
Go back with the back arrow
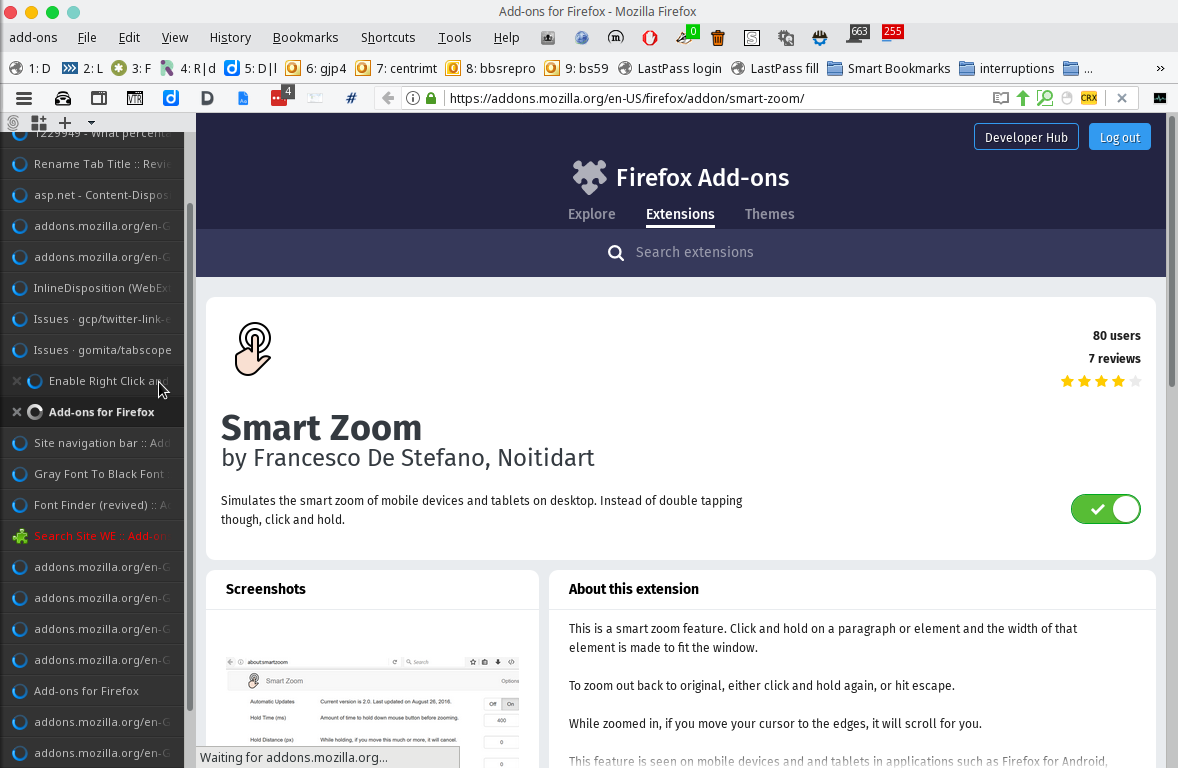388,98
